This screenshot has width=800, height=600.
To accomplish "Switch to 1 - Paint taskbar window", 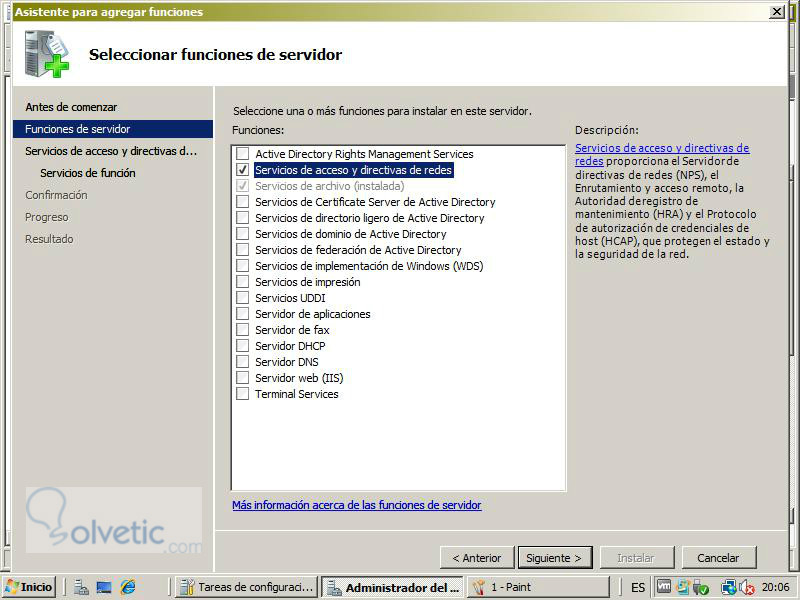I will click(539, 587).
